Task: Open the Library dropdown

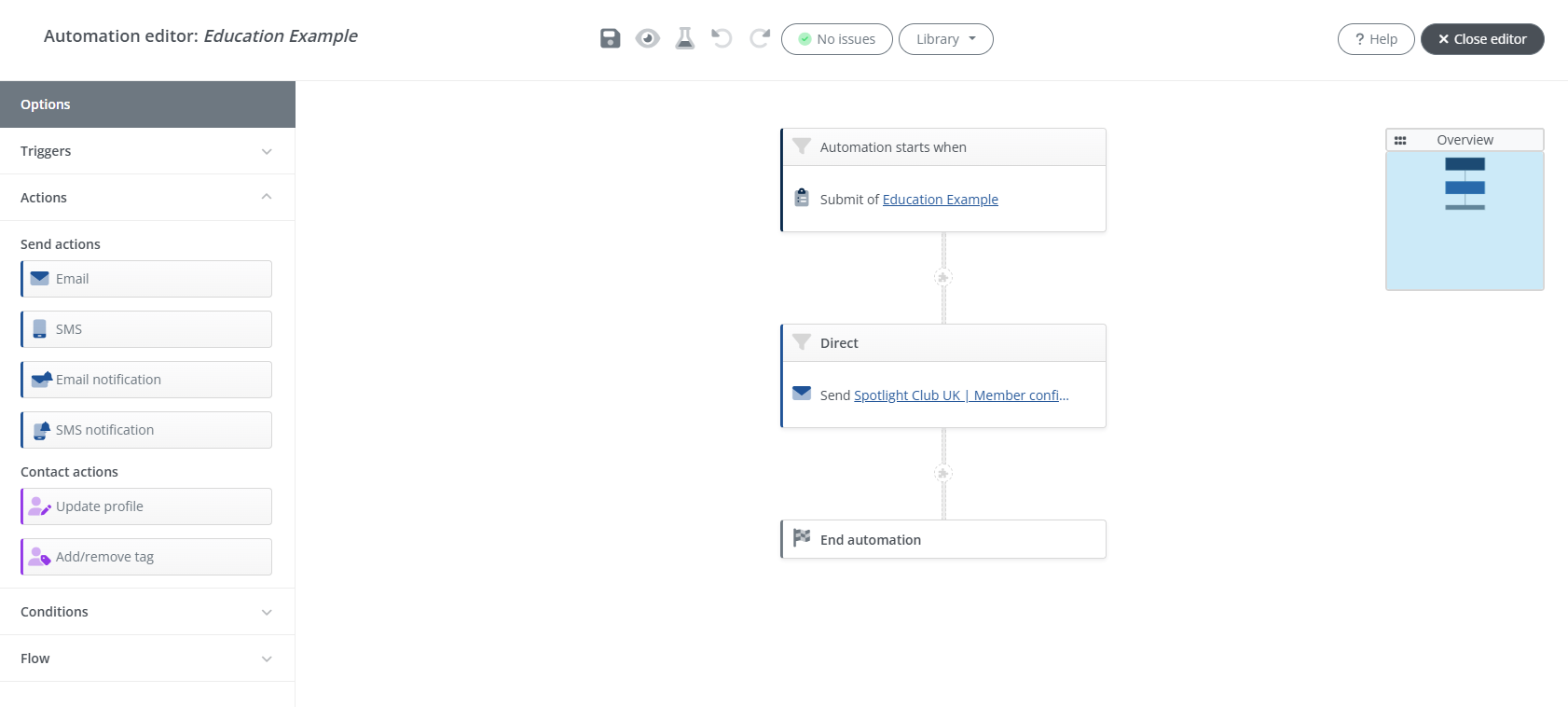Action: (x=945, y=39)
